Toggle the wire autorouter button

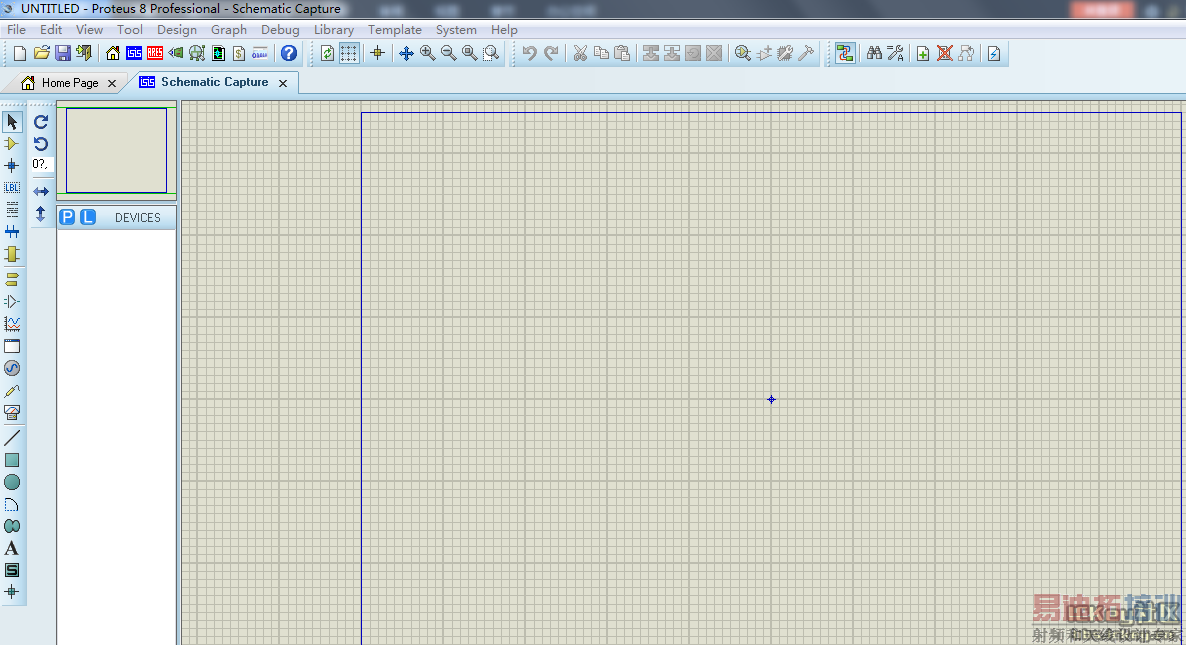845,54
